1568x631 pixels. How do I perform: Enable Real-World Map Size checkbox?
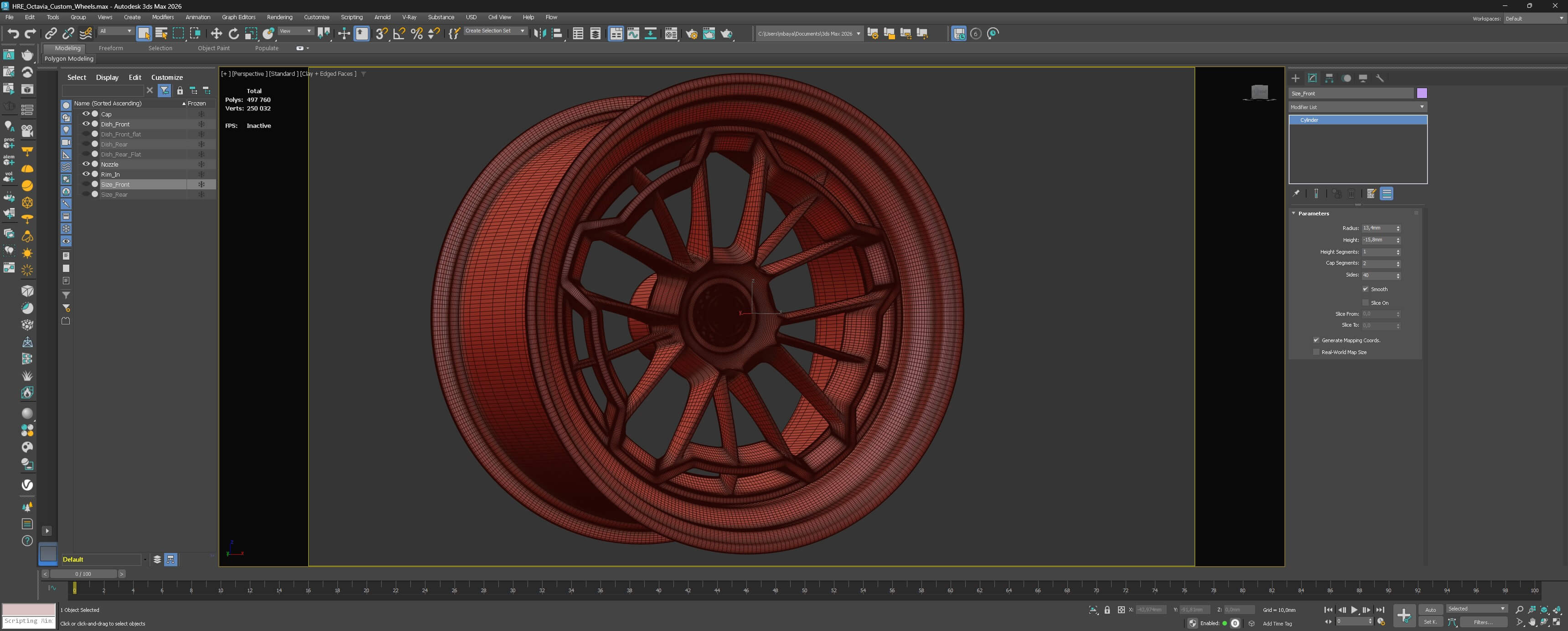[x=1316, y=352]
